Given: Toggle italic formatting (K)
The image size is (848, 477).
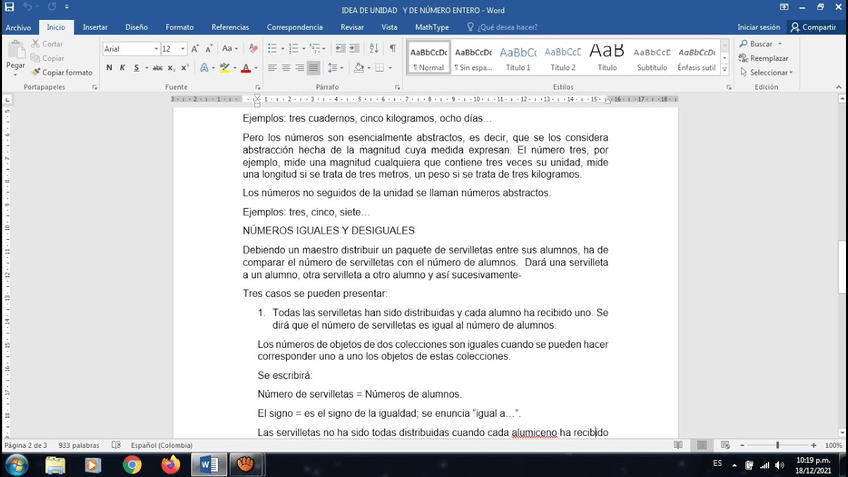Looking at the screenshot, I should coord(122,68).
